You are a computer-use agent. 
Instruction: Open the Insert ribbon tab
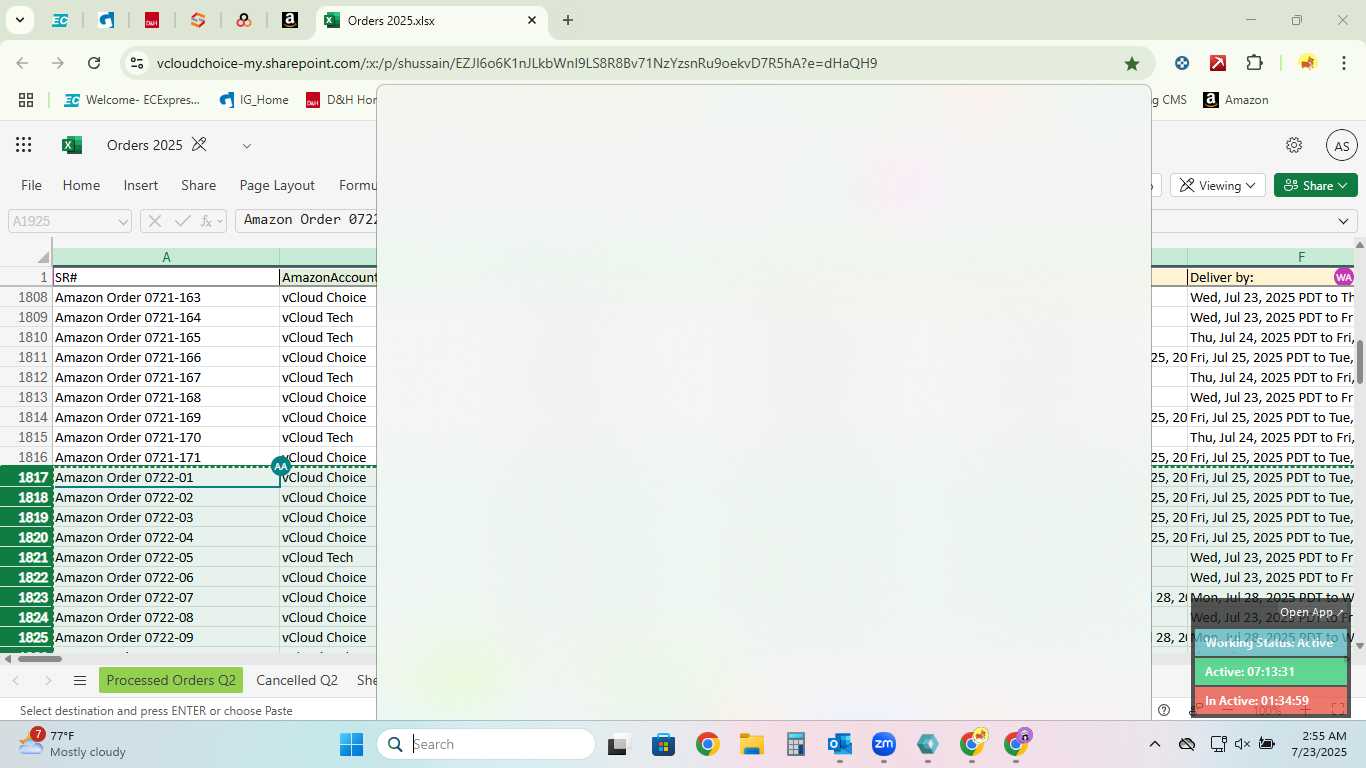pos(141,185)
